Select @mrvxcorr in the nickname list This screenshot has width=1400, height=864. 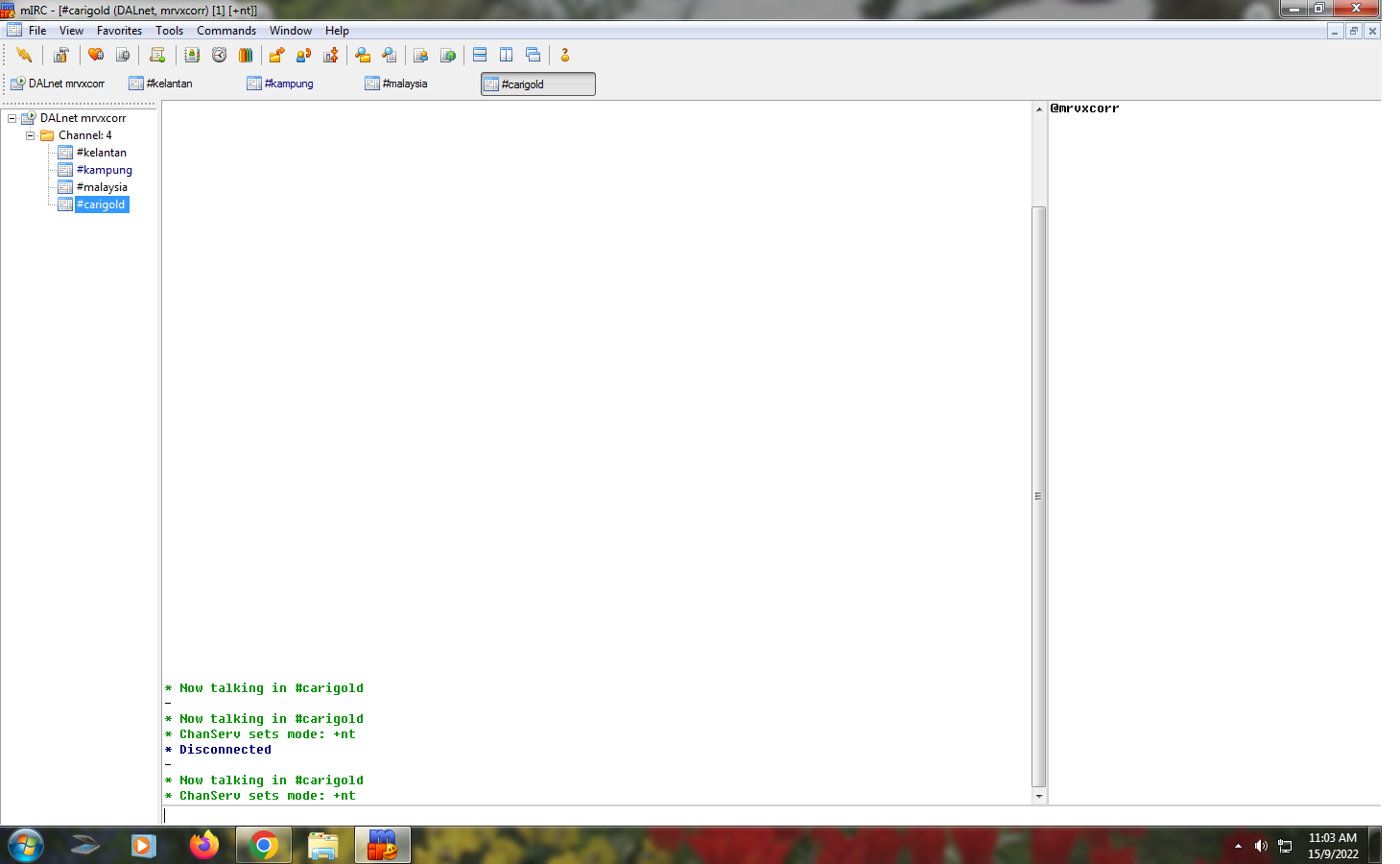[1084, 108]
